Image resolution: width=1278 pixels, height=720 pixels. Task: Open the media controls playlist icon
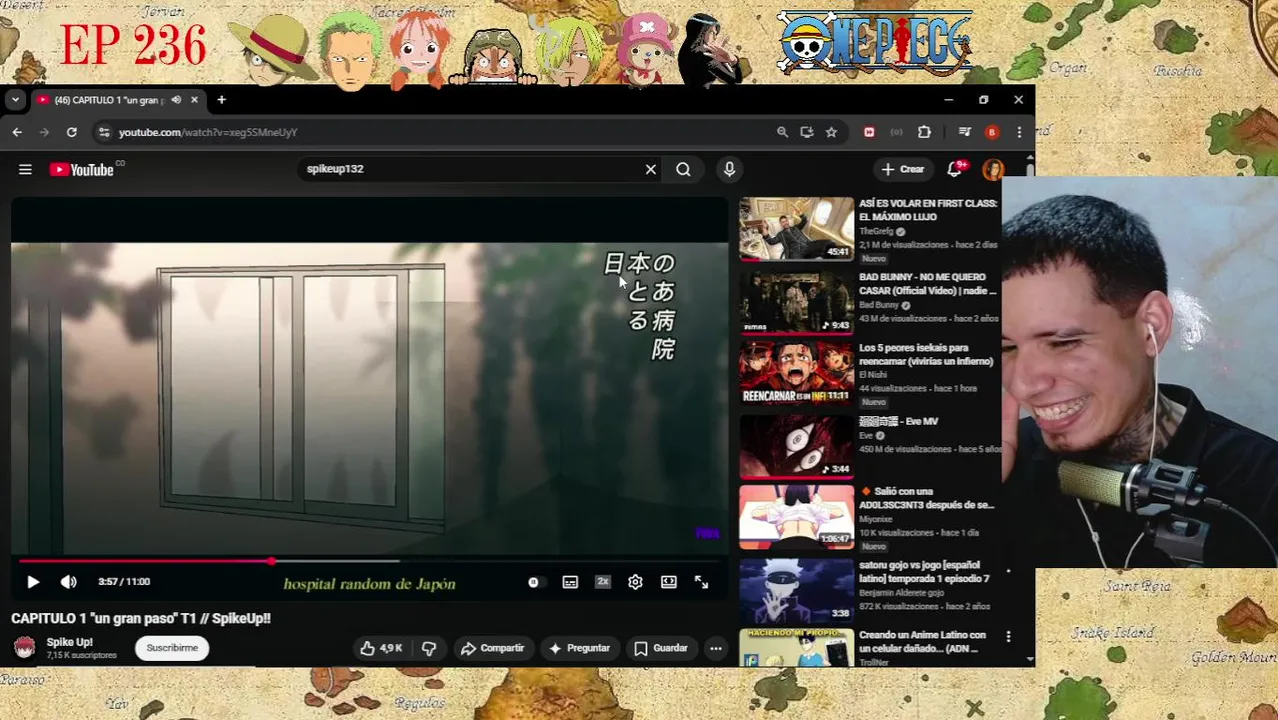coord(964,132)
